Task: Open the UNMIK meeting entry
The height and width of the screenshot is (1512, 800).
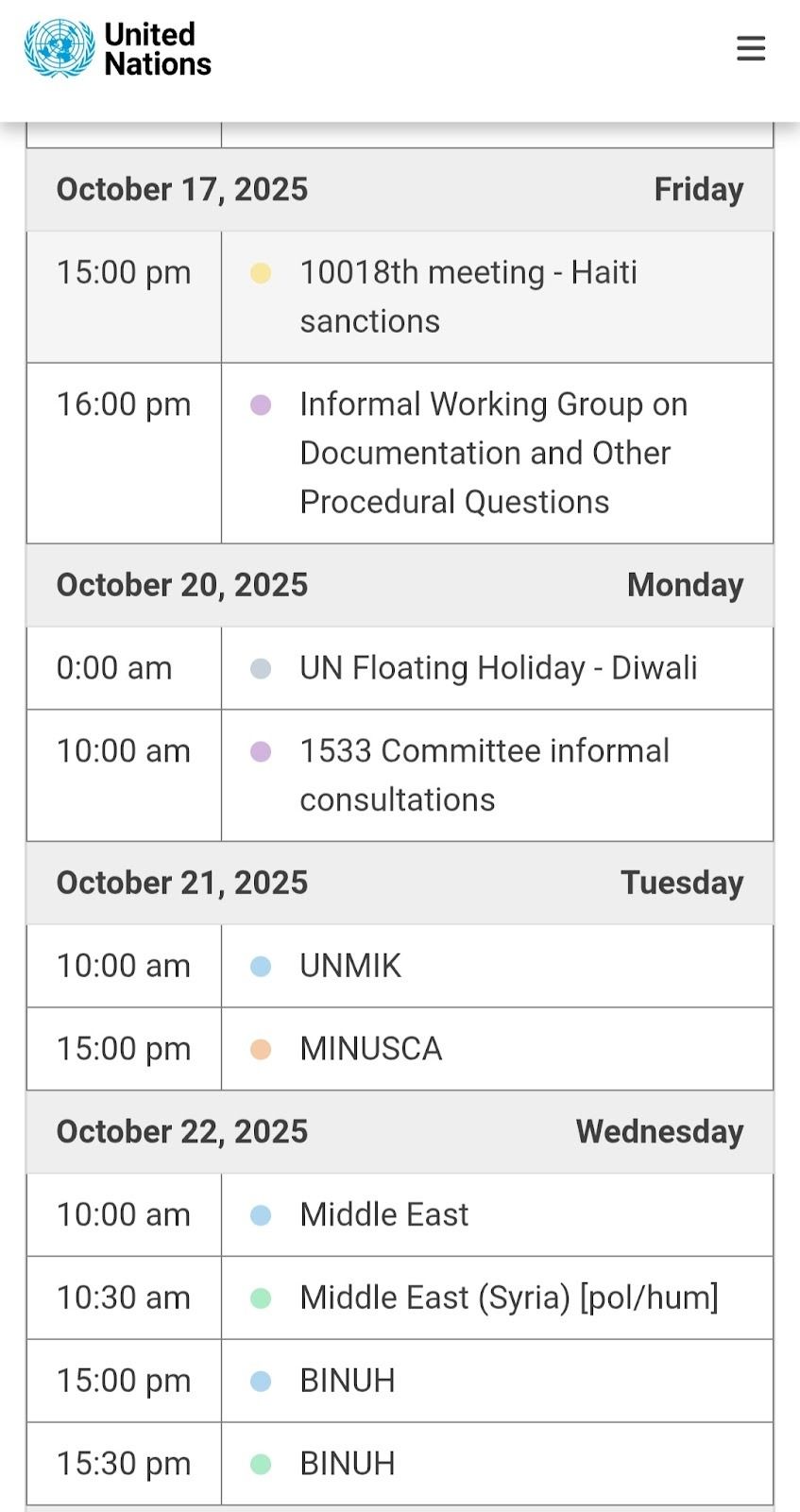Action: pyautogui.click(x=350, y=966)
